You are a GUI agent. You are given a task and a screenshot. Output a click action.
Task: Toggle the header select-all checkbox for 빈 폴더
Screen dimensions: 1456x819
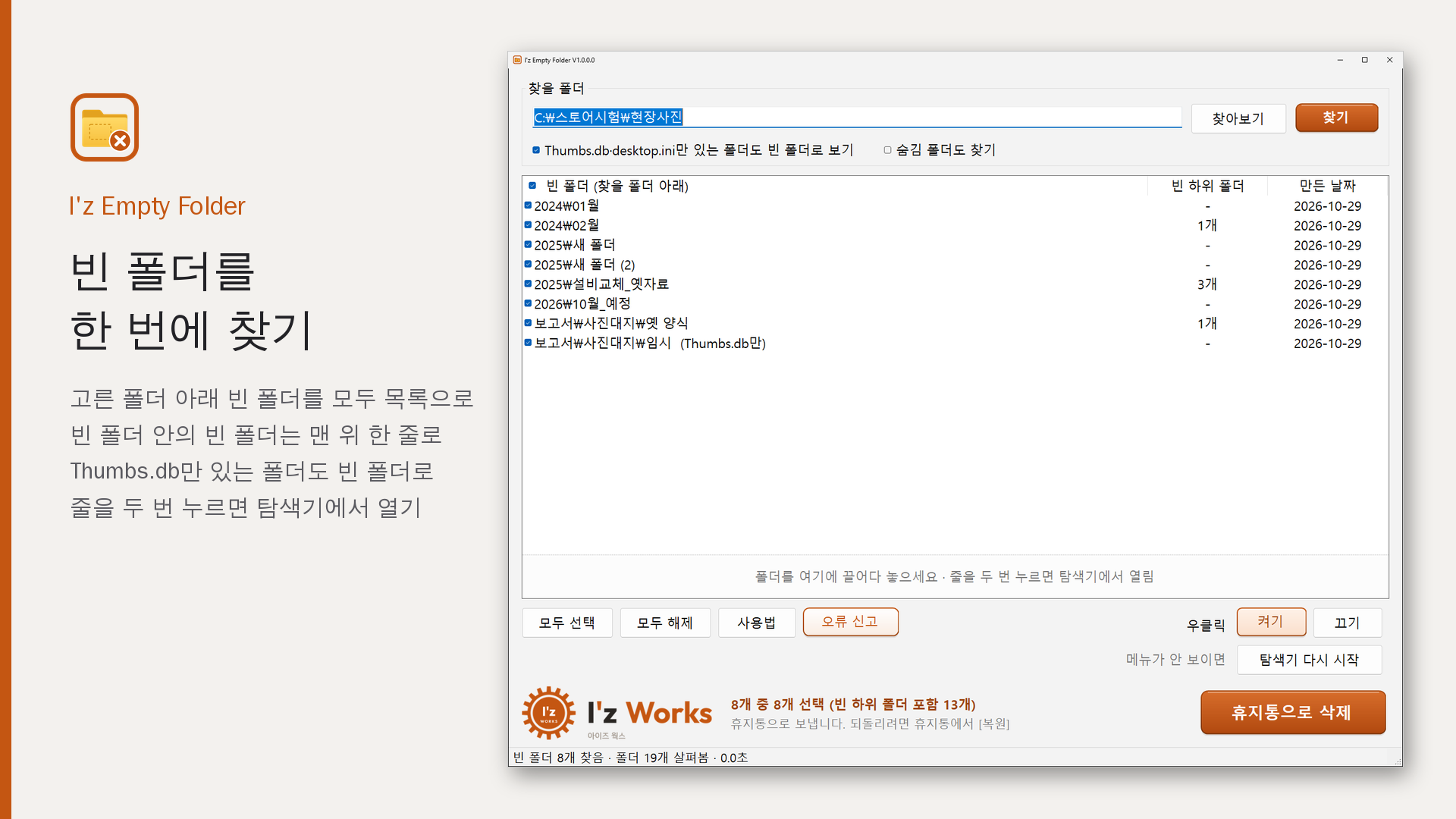(x=532, y=186)
